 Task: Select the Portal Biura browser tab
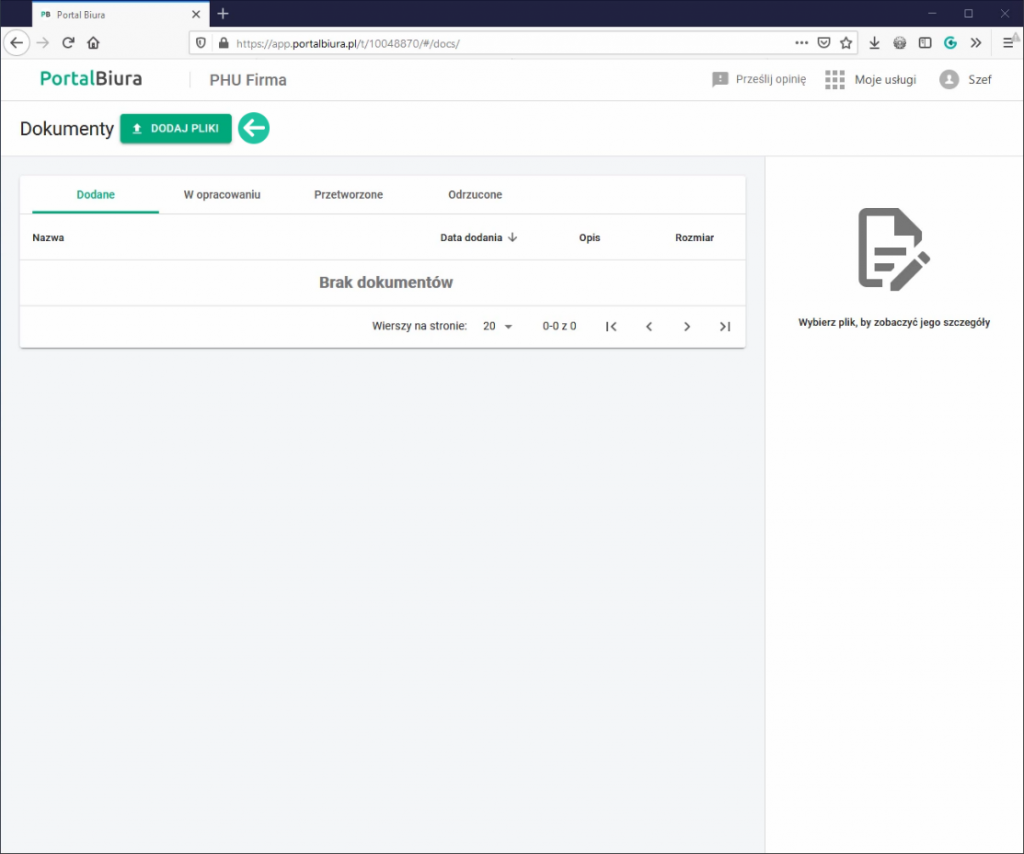[121, 14]
